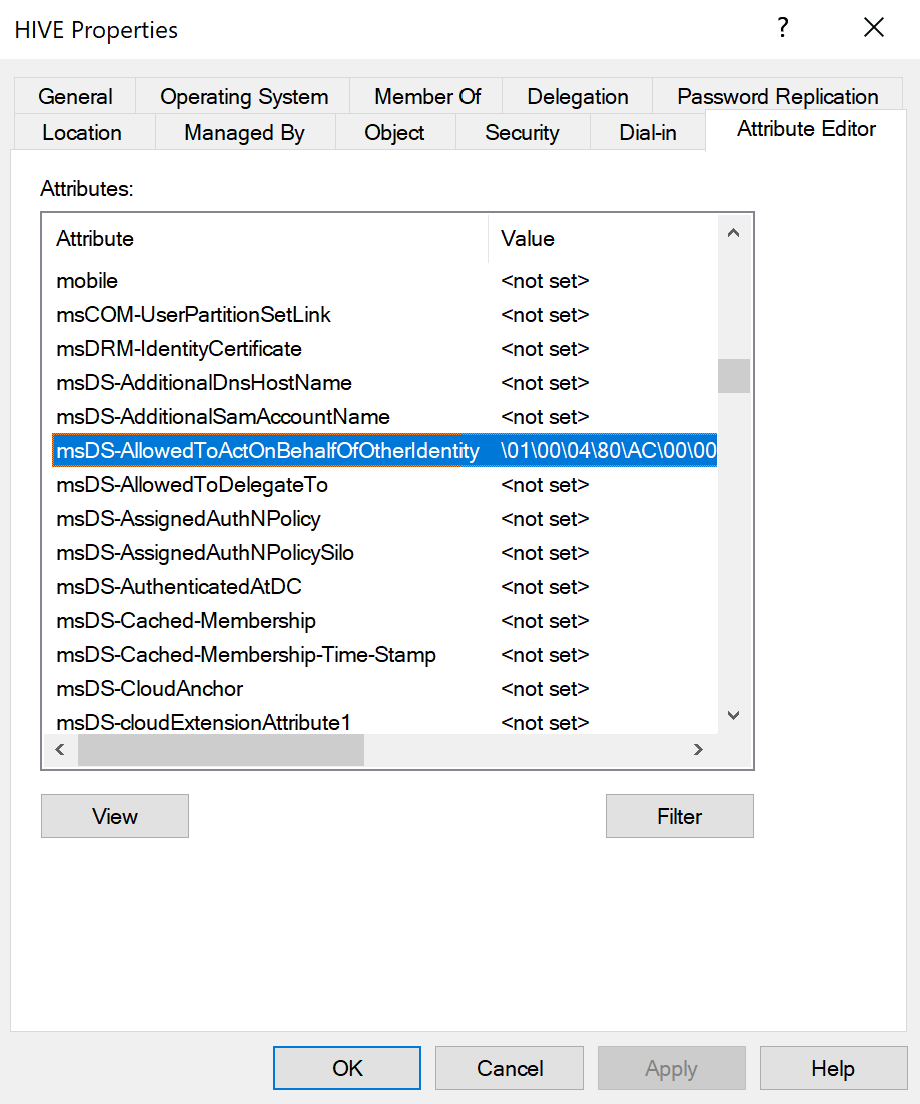Select the Member Of tab

point(427,97)
